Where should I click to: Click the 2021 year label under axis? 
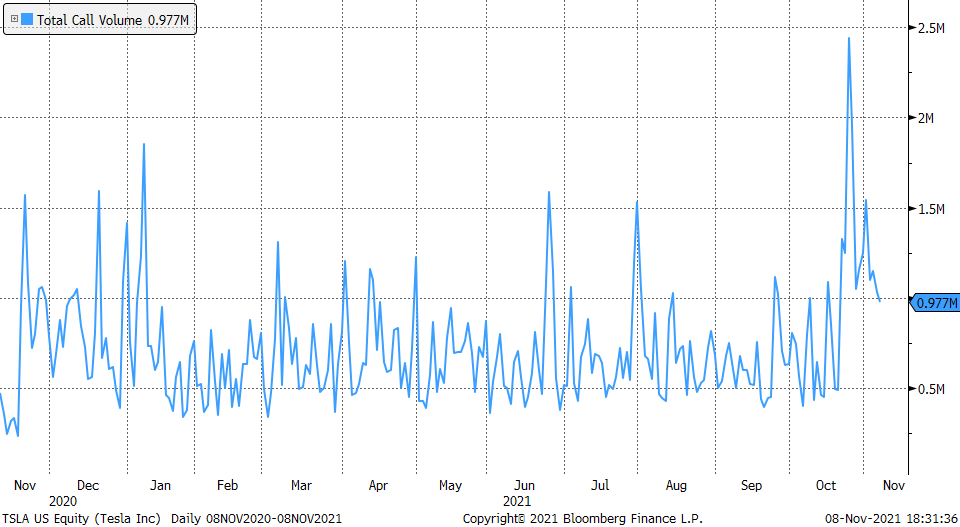click(516, 500)
